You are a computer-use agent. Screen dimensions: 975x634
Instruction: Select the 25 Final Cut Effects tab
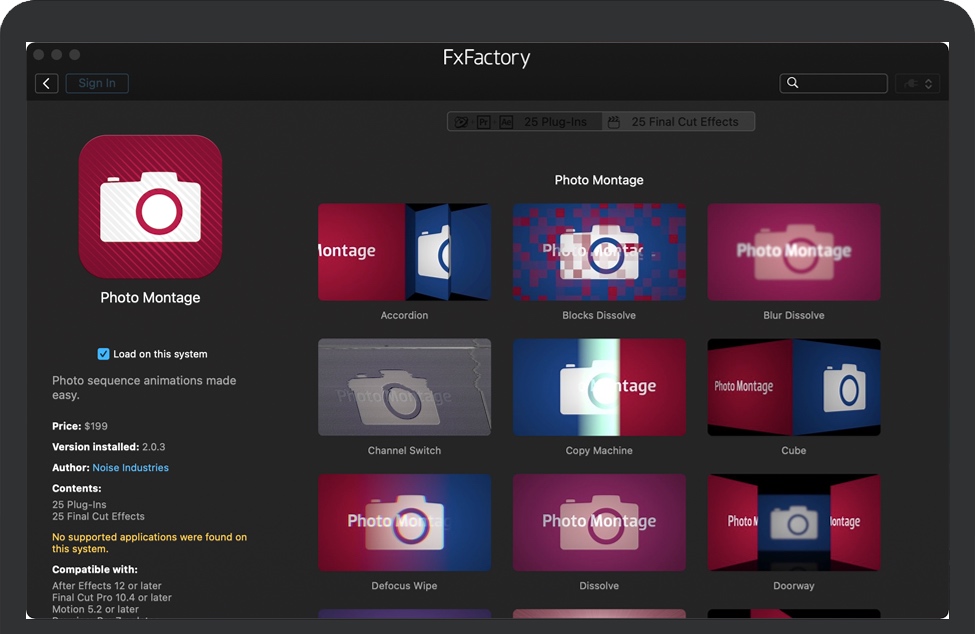pyautogui.click(x=678, y=122)
